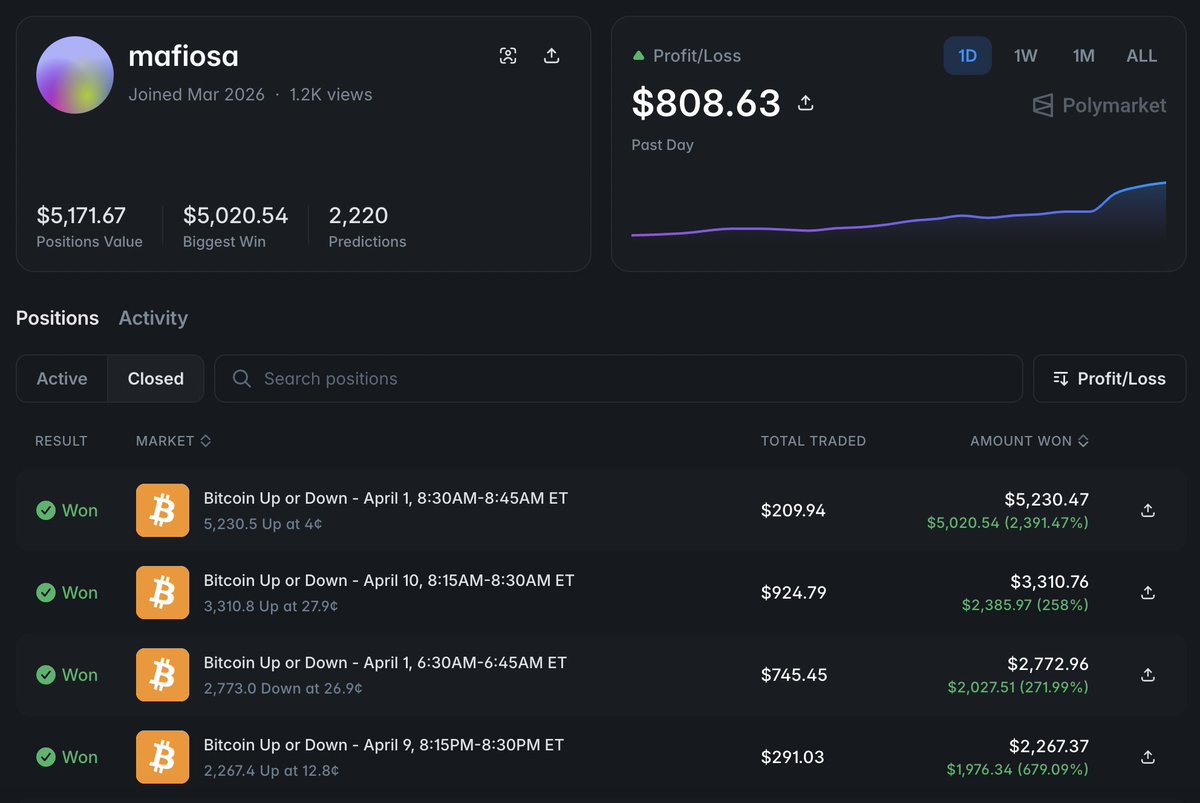Click Won checkmark for $209.94 traded row
This screenshot has height=803, width=1200.
pyautogui.click(x=46, y=510)
